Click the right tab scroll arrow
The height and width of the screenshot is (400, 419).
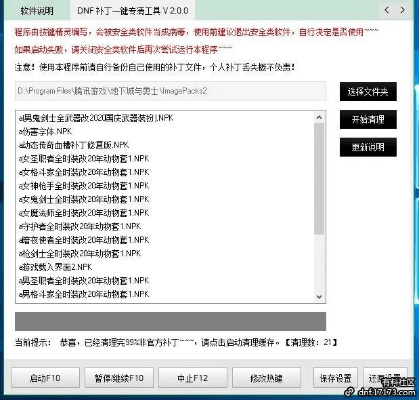click(x=403, y=10)
